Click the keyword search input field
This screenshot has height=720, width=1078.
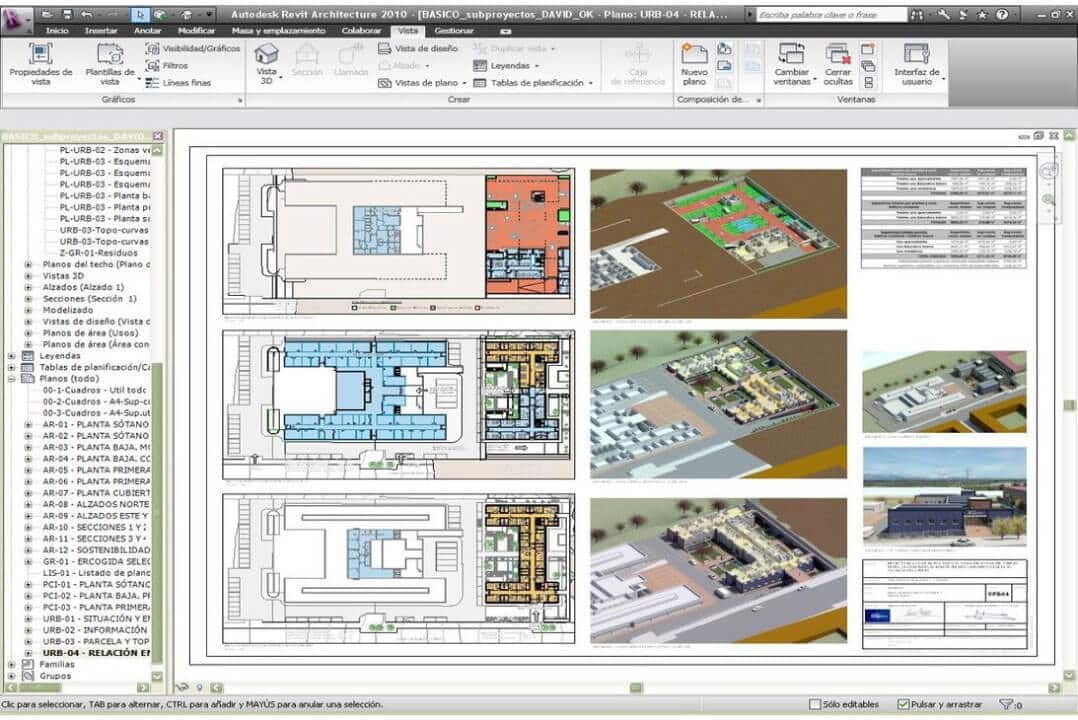[831, 14]
